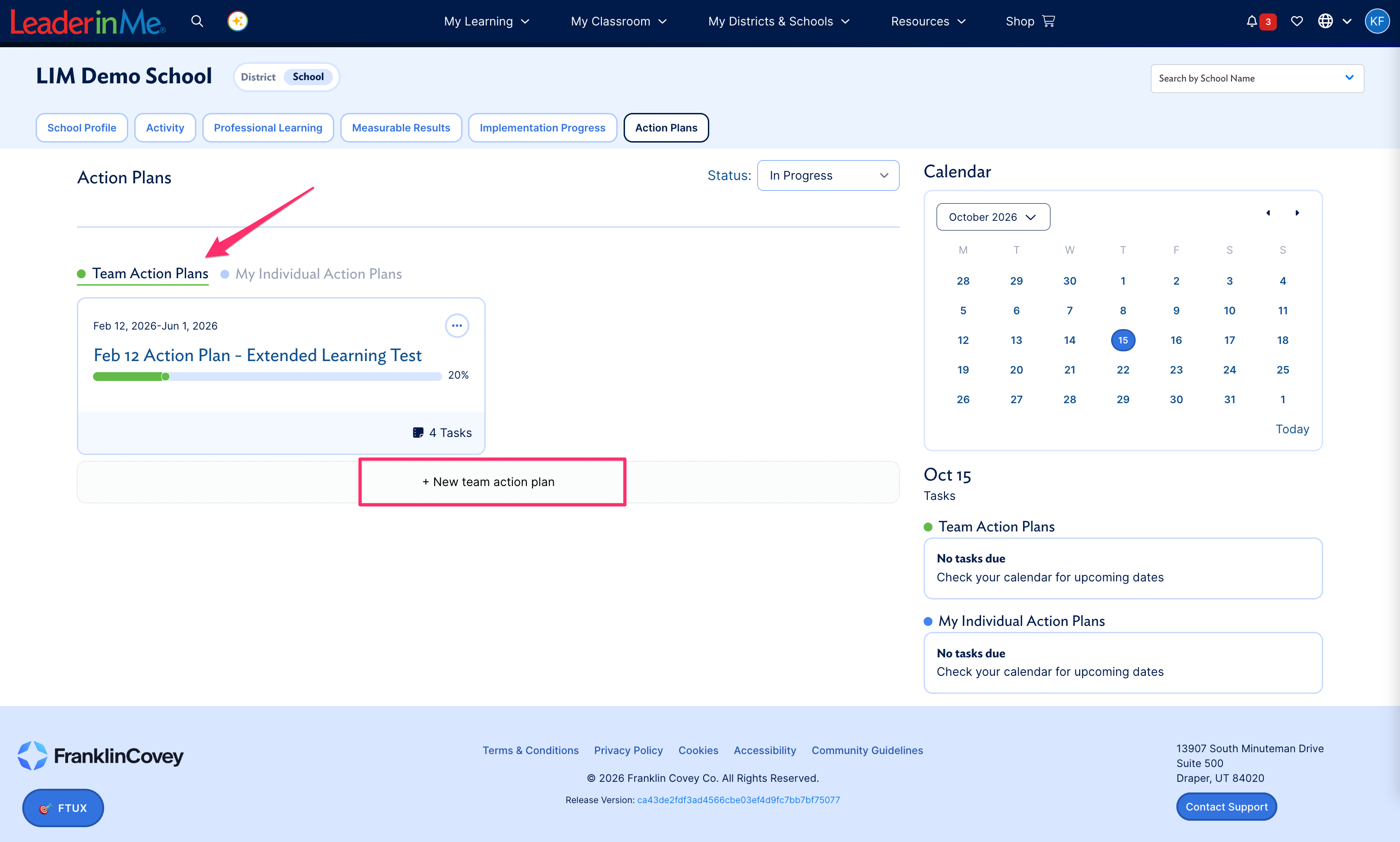Open the release version hash link

(738, 800)
